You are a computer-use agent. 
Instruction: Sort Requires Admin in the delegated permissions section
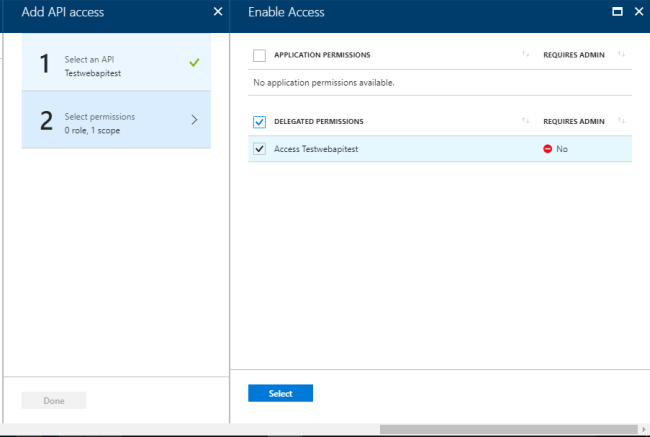621,121
